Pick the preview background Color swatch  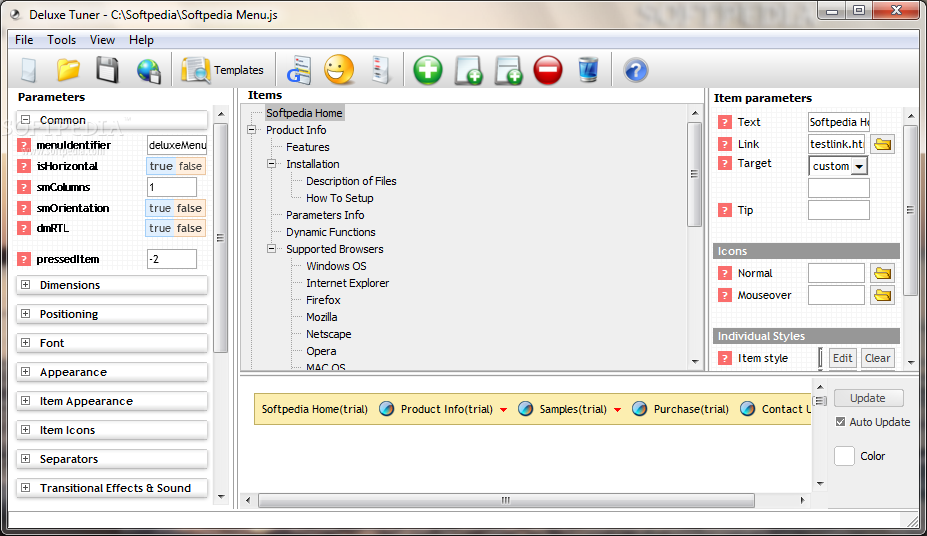(x=844, y=456)
